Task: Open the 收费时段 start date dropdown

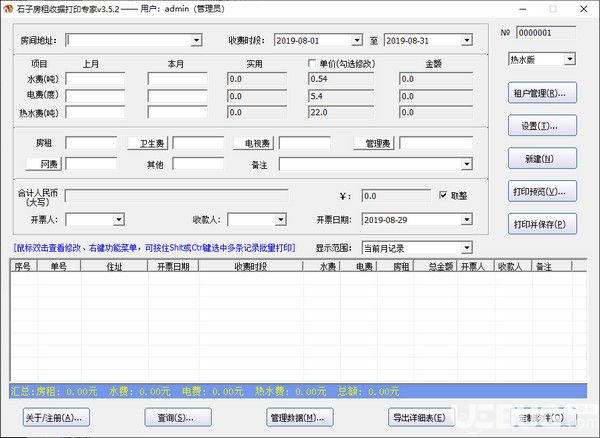Action: [x=357, y=40]
